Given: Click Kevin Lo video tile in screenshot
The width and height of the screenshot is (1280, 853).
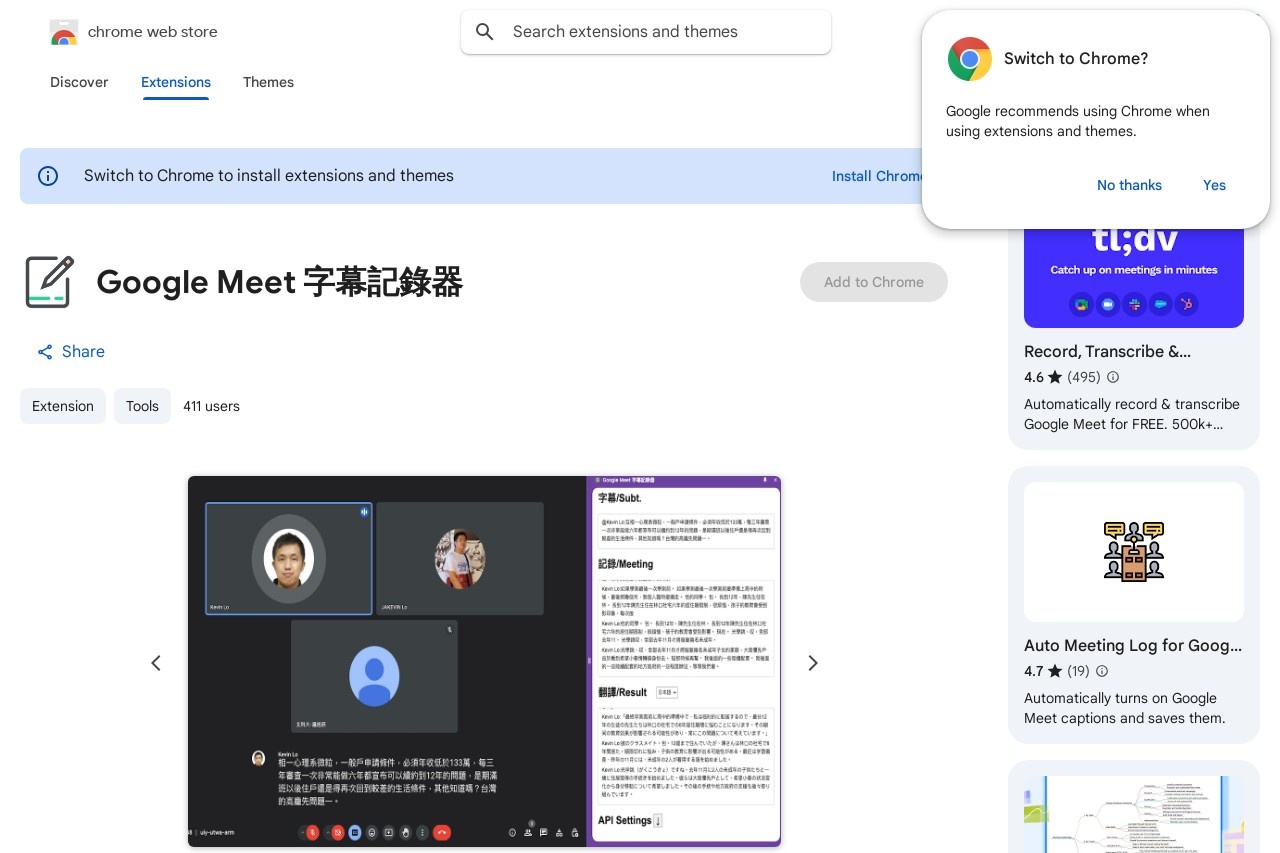Looking at the screenshot, I should [x=289, y=558].
